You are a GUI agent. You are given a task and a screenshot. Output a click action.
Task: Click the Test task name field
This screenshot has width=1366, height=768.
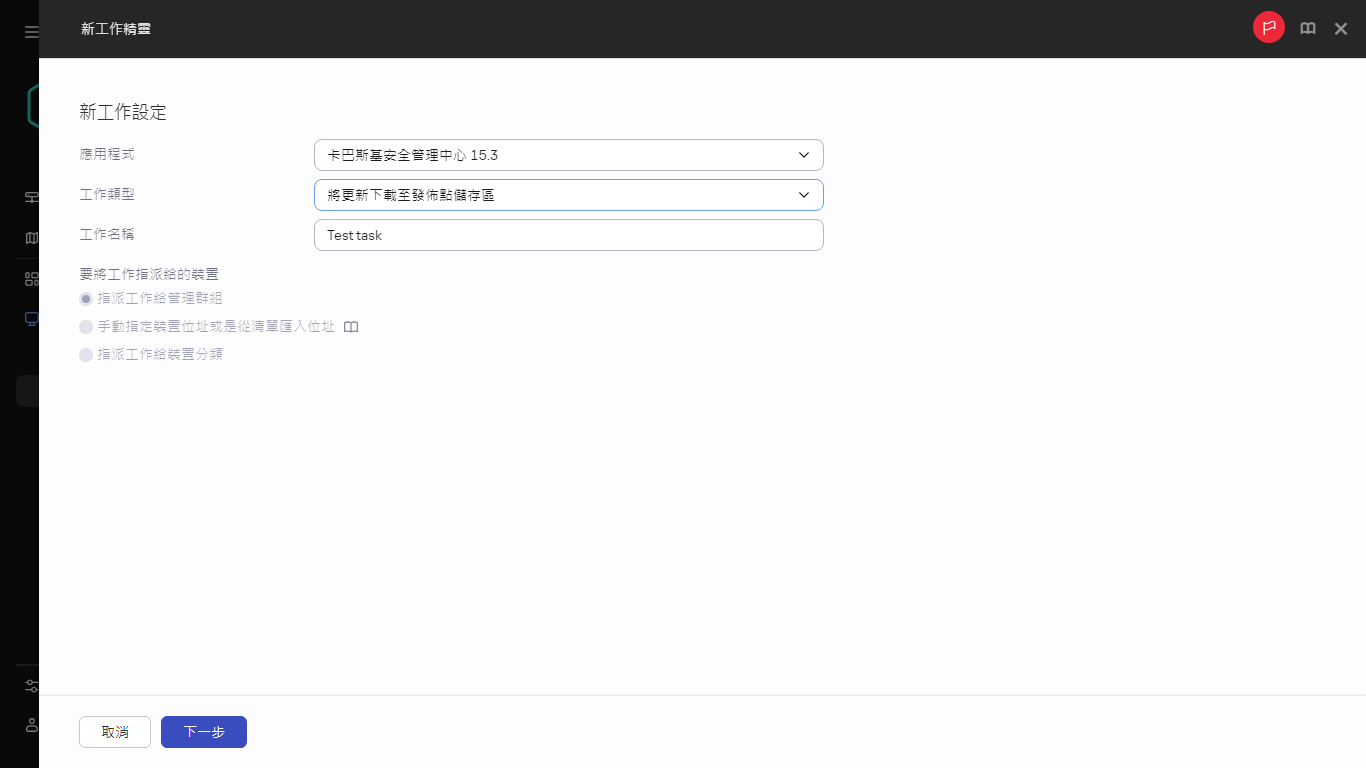[568, 235]
